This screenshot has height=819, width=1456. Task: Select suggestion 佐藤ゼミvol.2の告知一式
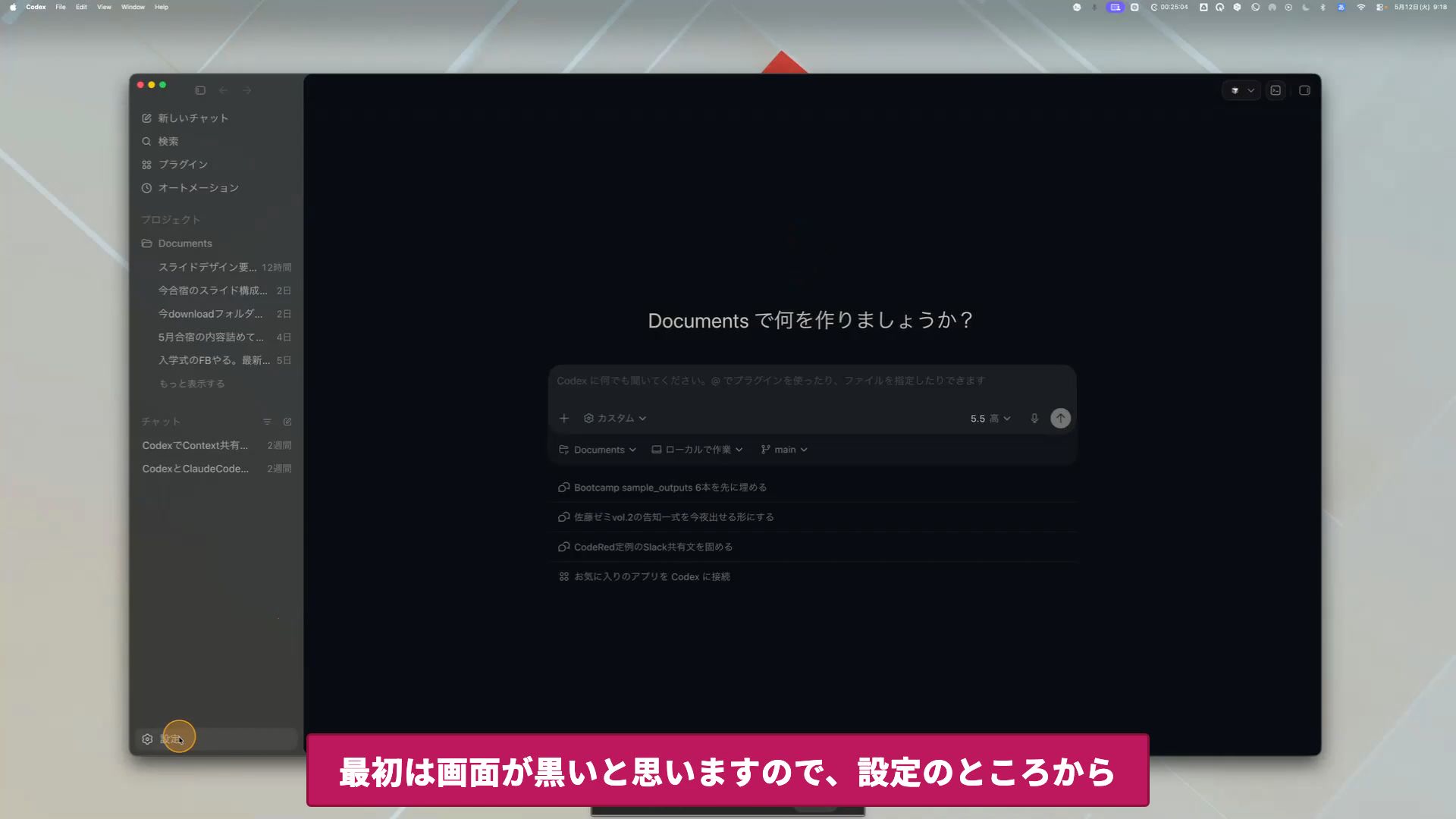click(812, 517)
